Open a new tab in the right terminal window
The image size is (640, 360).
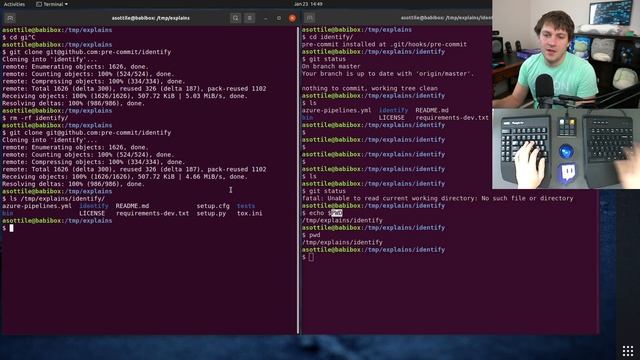[x=309, y=18]
